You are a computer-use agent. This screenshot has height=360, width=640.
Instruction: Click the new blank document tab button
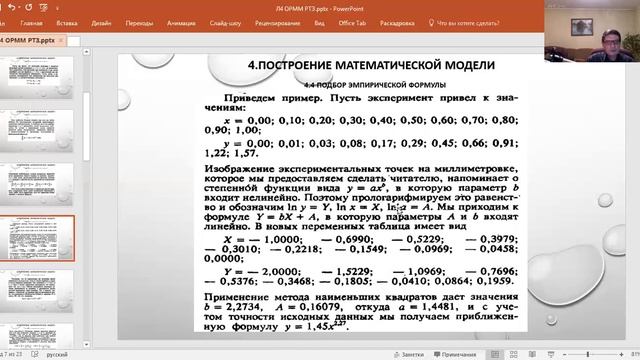pyautogui.click(x=73, y=41)
